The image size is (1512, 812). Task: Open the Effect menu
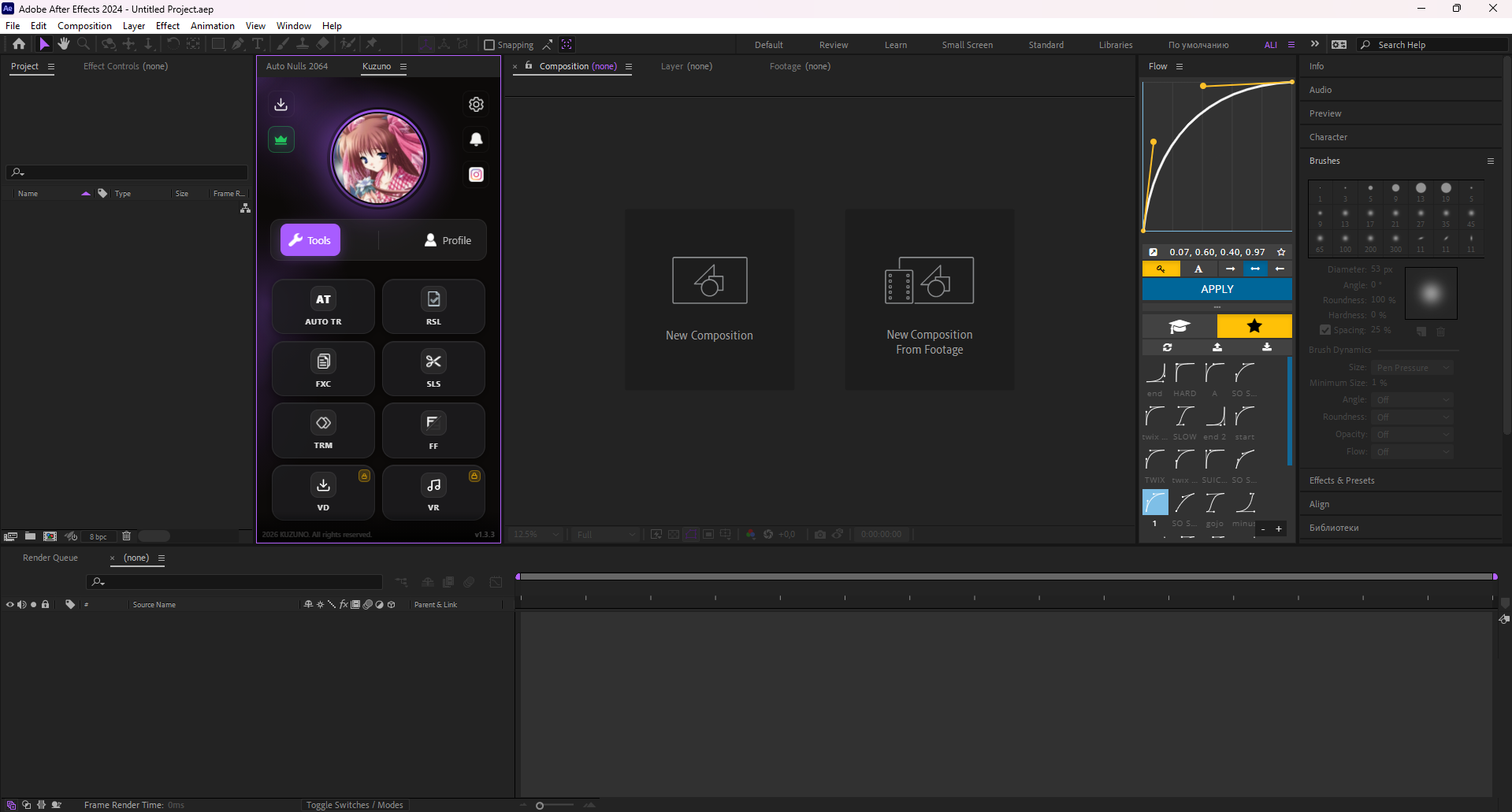click(168, 26)
